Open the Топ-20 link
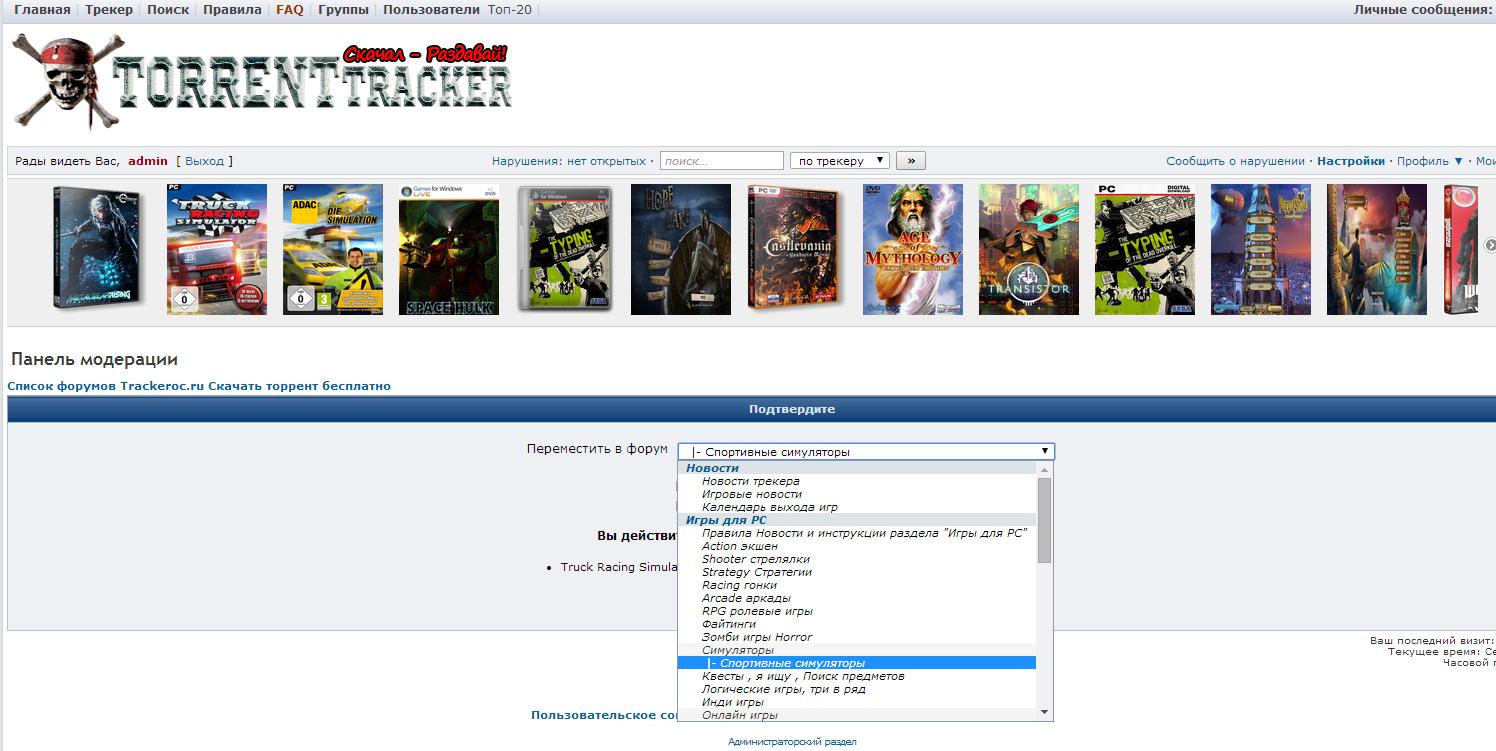1496x751 pixels. [x=510, y=9]
